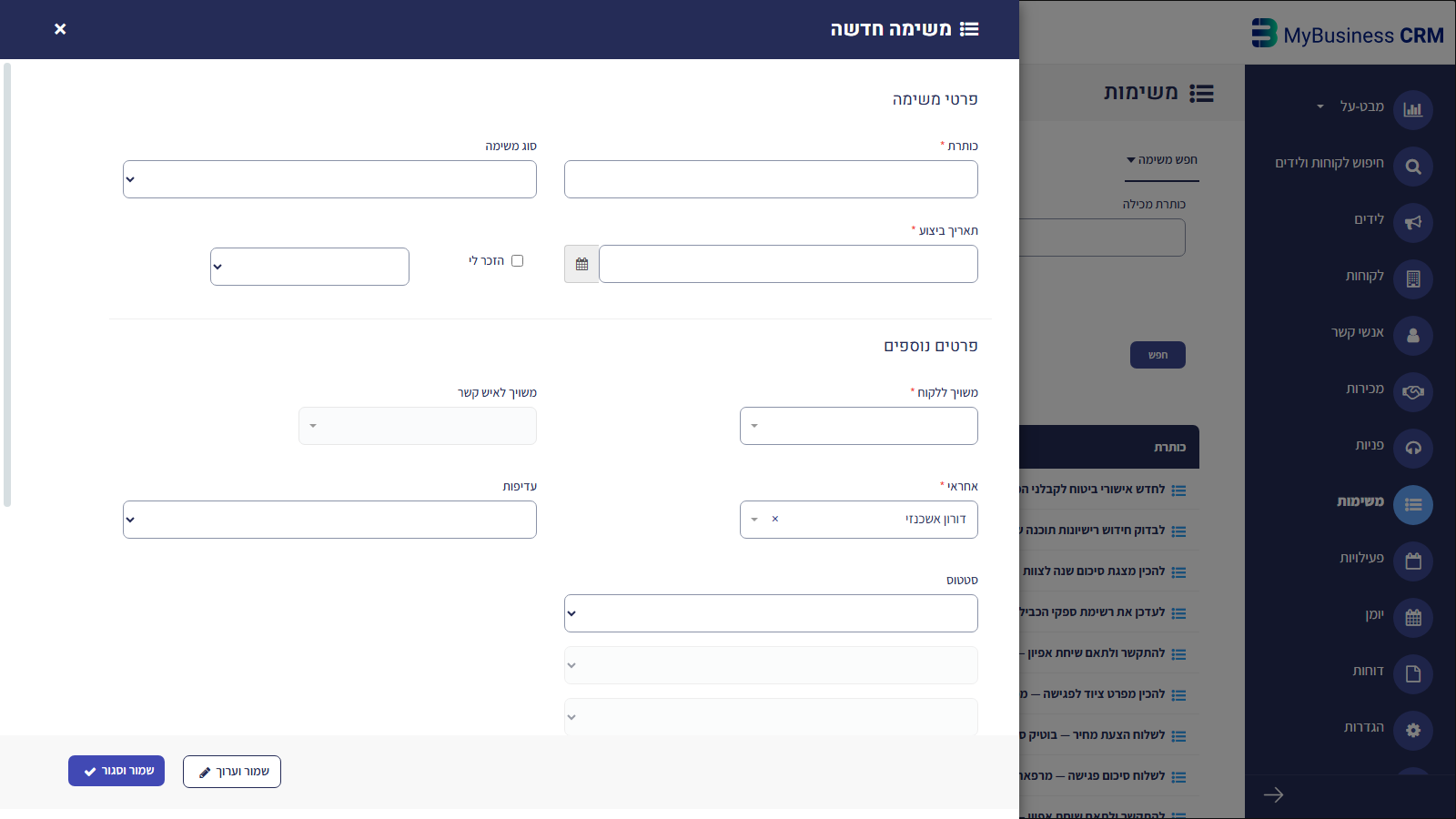Click the חפש button in the background page

(x=1158, y=355)
